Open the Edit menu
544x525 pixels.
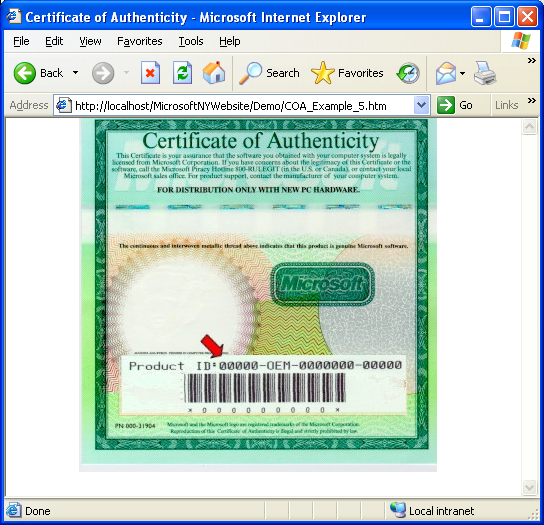click(54, 41)
